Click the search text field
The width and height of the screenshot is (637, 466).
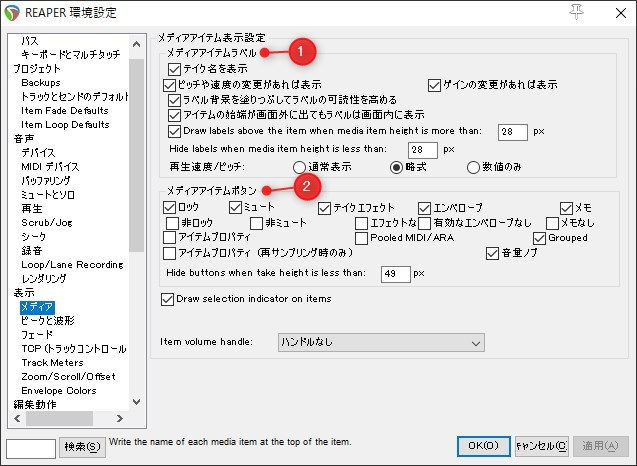point(31,449)
